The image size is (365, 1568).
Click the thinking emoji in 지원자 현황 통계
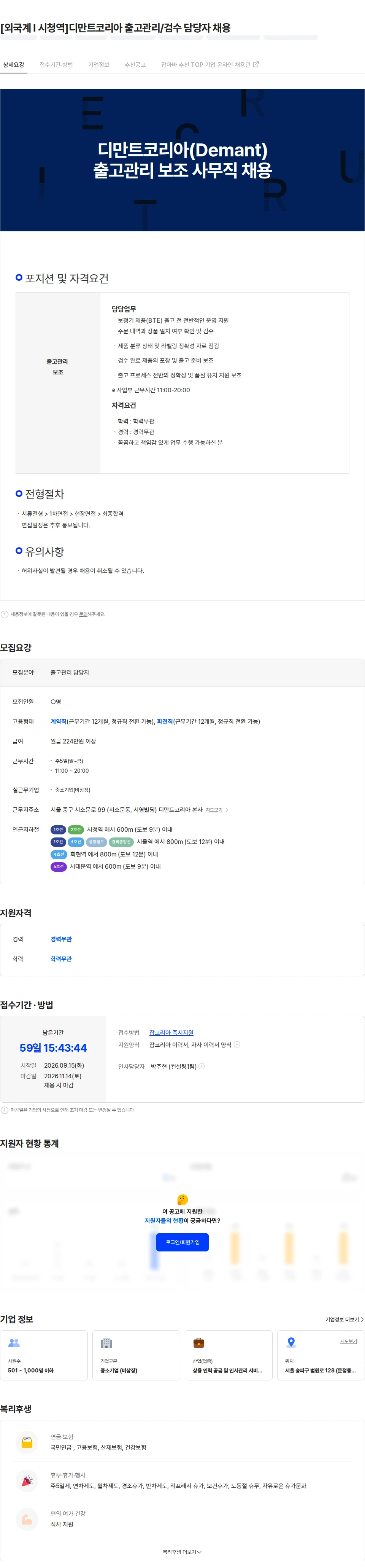(x=182, y=1199)
